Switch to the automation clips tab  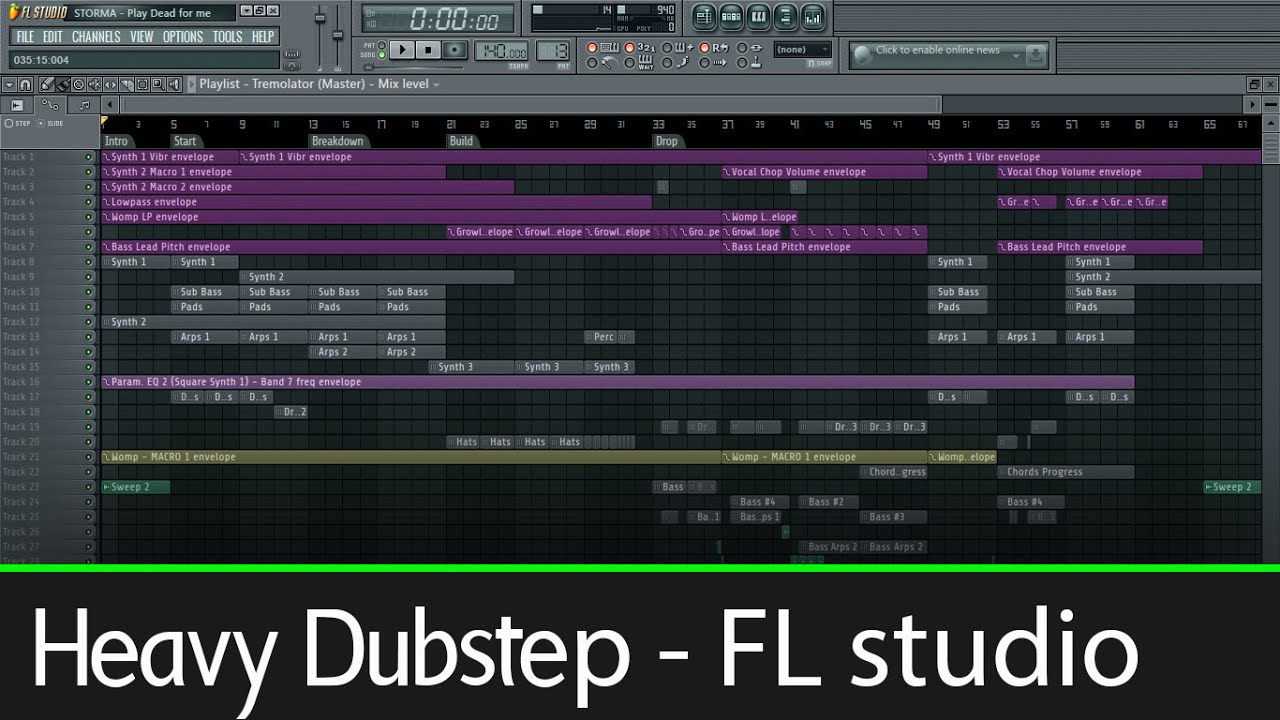tap(50, 105)
